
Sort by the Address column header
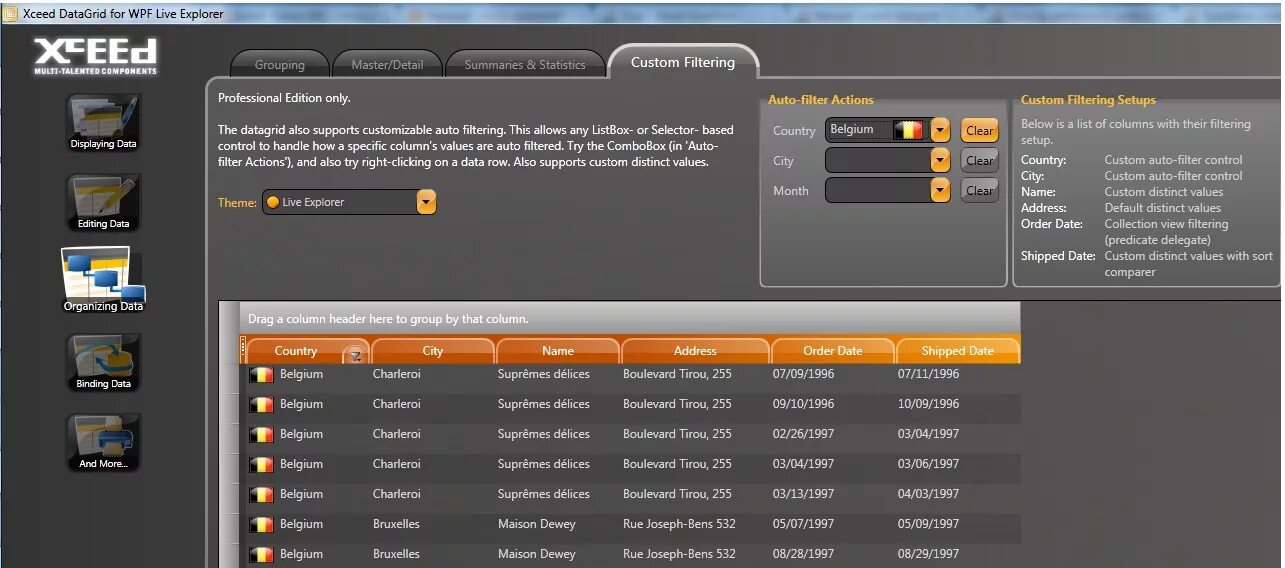pos(695,351)
